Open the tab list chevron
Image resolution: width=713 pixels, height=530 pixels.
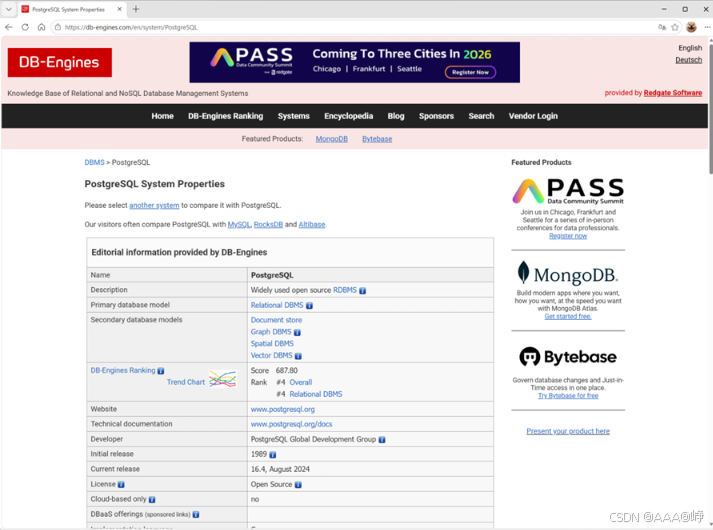tap(9, 9)
